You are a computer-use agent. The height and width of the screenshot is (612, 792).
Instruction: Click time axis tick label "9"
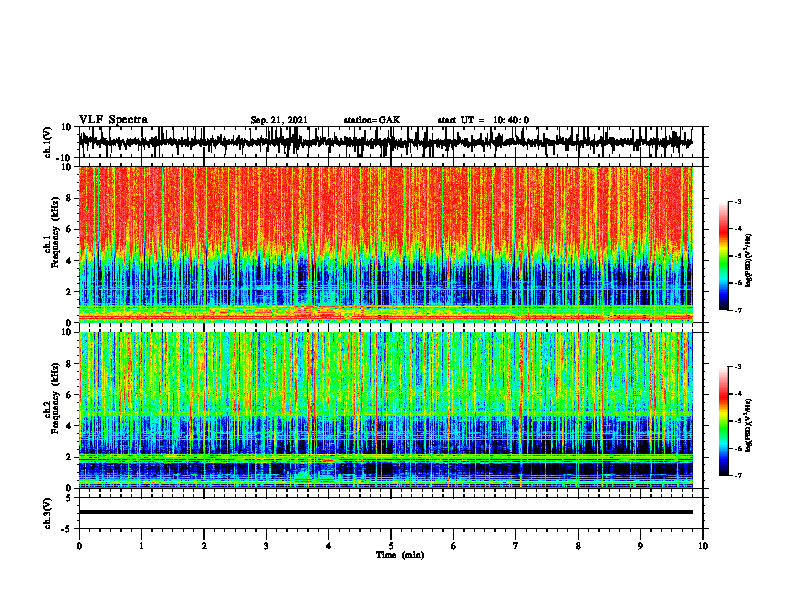(640, 546)
